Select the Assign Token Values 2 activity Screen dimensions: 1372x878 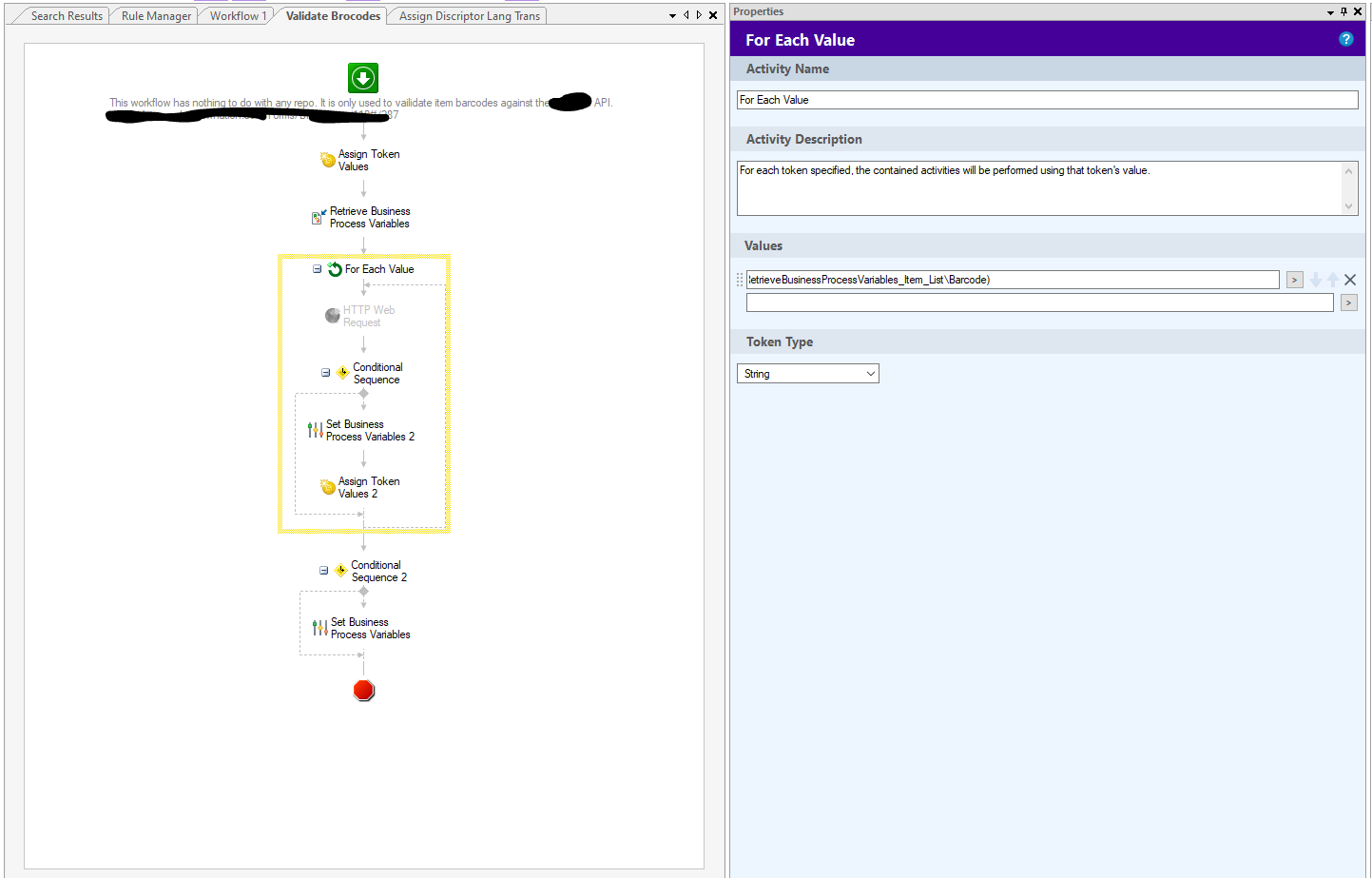coord(360,487)
